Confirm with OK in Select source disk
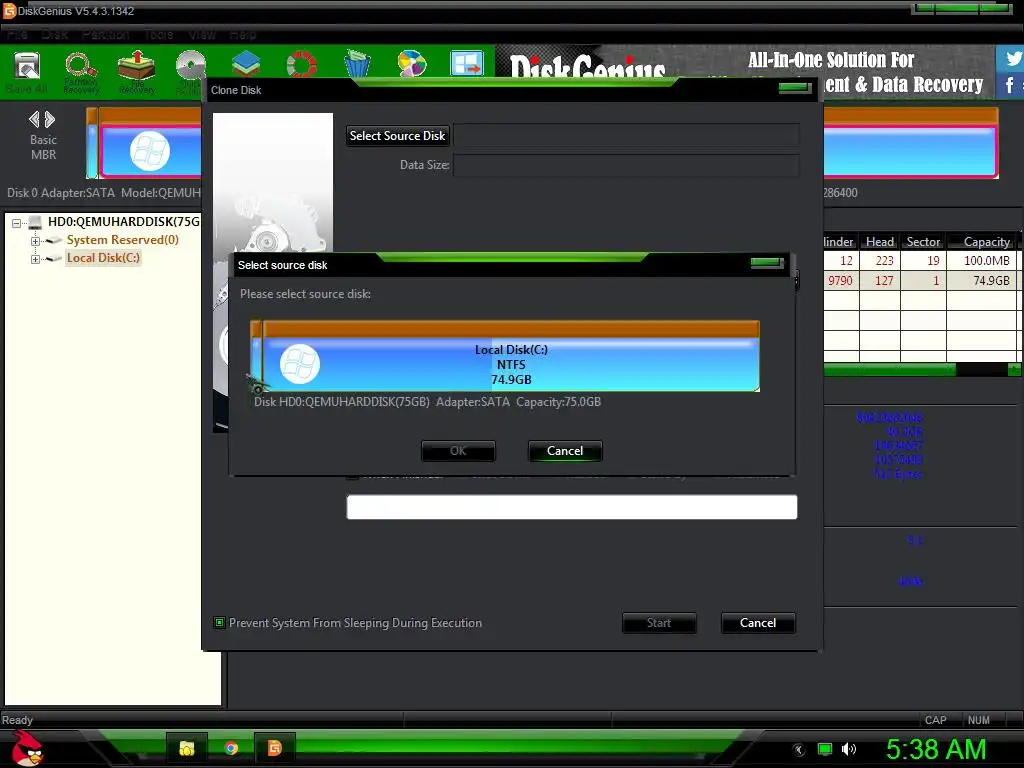The image size is (1024, 768). pyautogui.click(x=458, y=451)
